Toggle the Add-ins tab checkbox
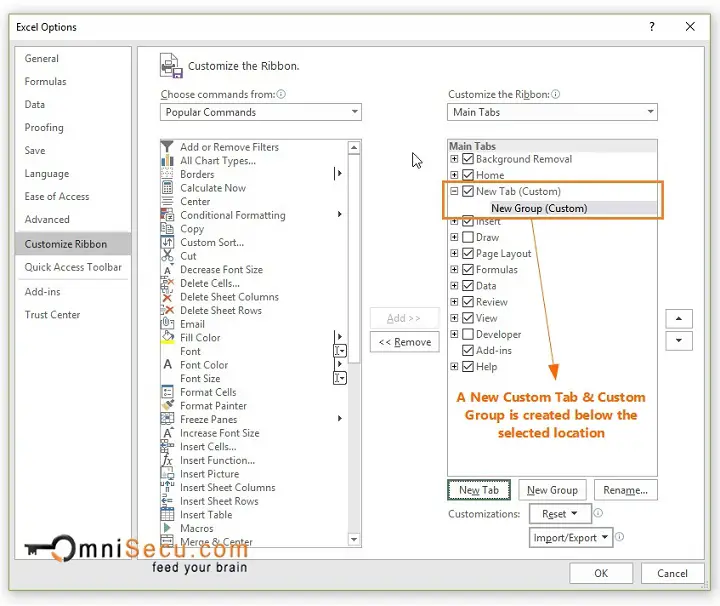 467,350
